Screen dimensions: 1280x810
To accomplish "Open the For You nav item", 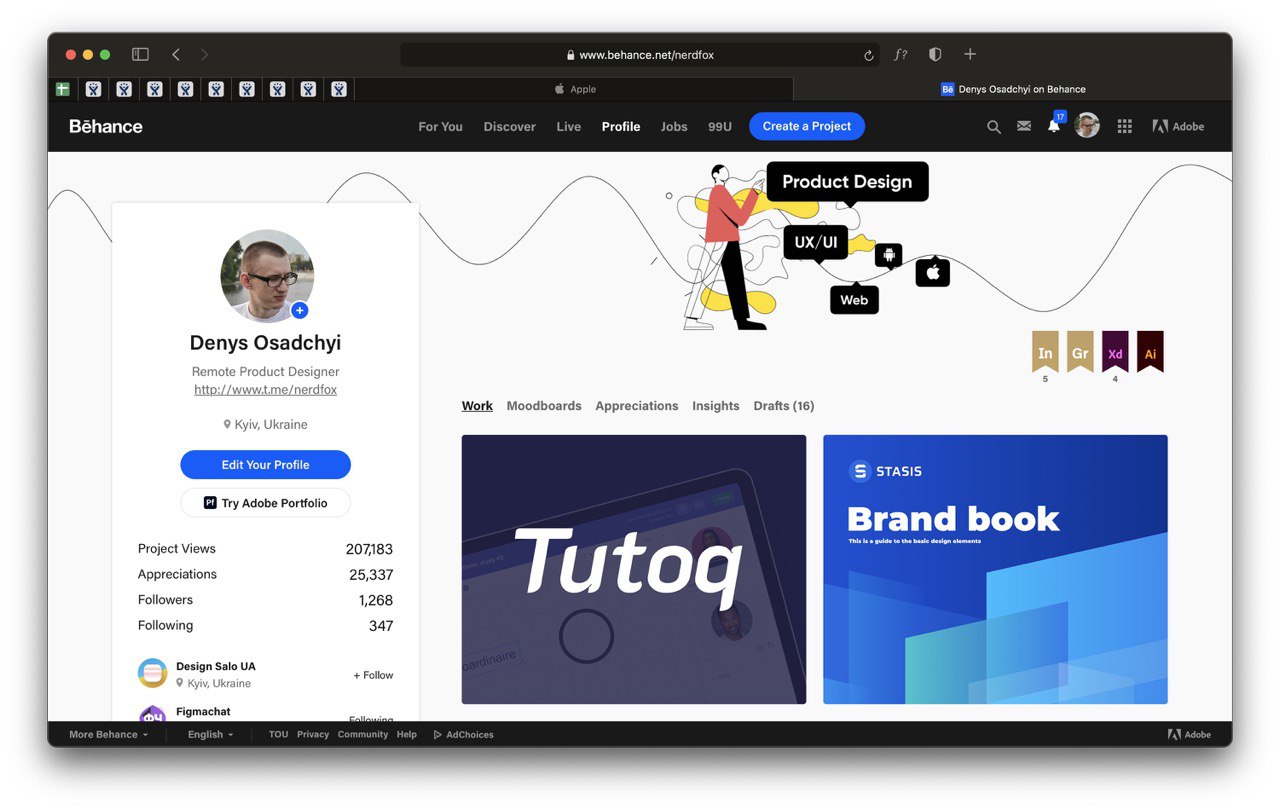I will (x=440, y=127).
